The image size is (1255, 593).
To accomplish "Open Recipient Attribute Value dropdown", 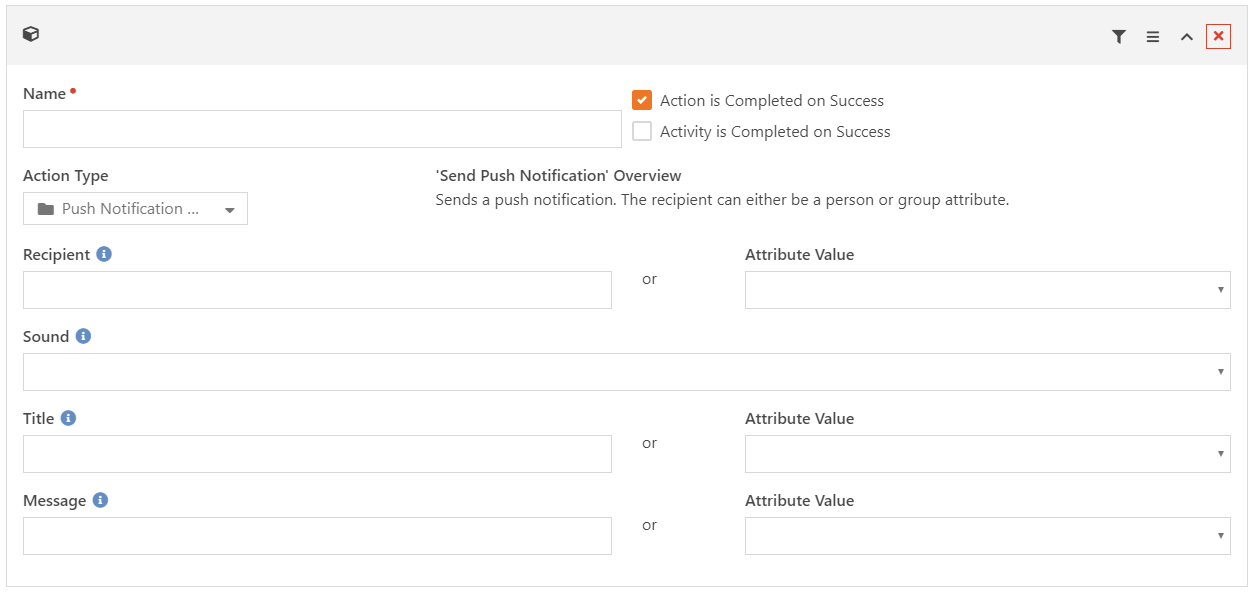I will pyautogui.click(x=988, y=290).
